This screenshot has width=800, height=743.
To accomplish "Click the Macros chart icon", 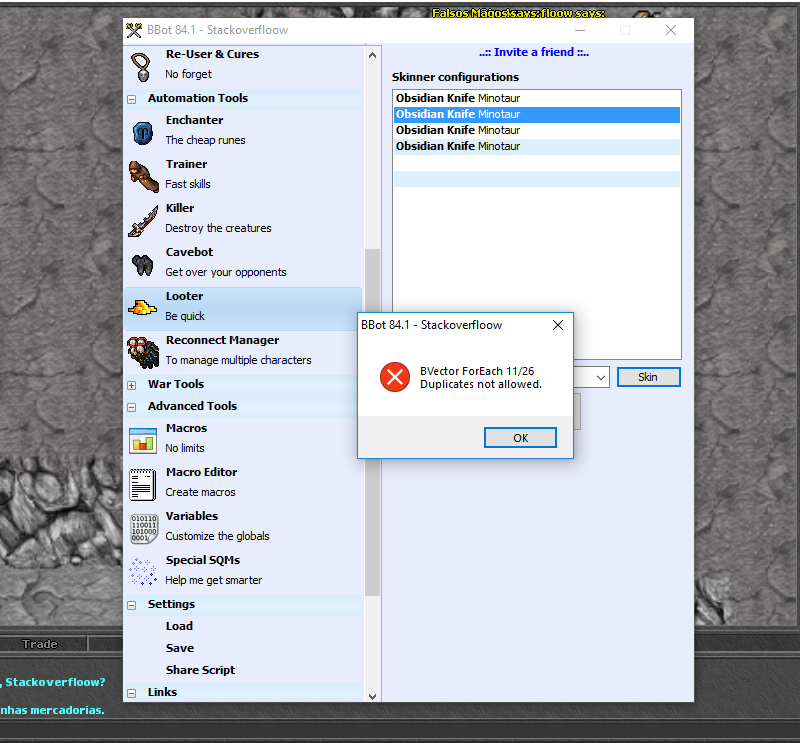I will (x=143, y=439).
